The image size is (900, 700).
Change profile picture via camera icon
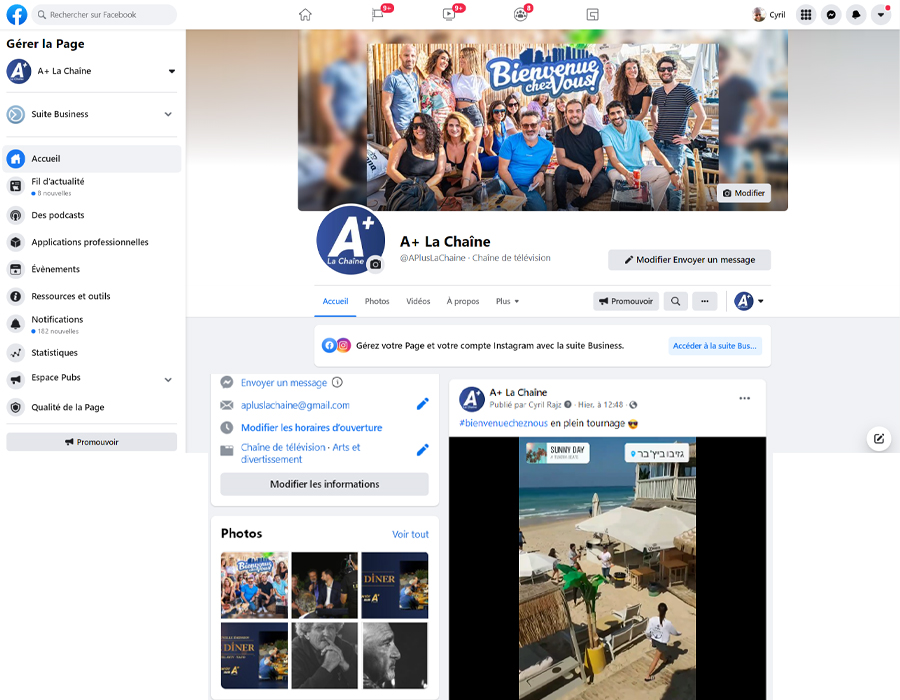[x=375, y=262]
